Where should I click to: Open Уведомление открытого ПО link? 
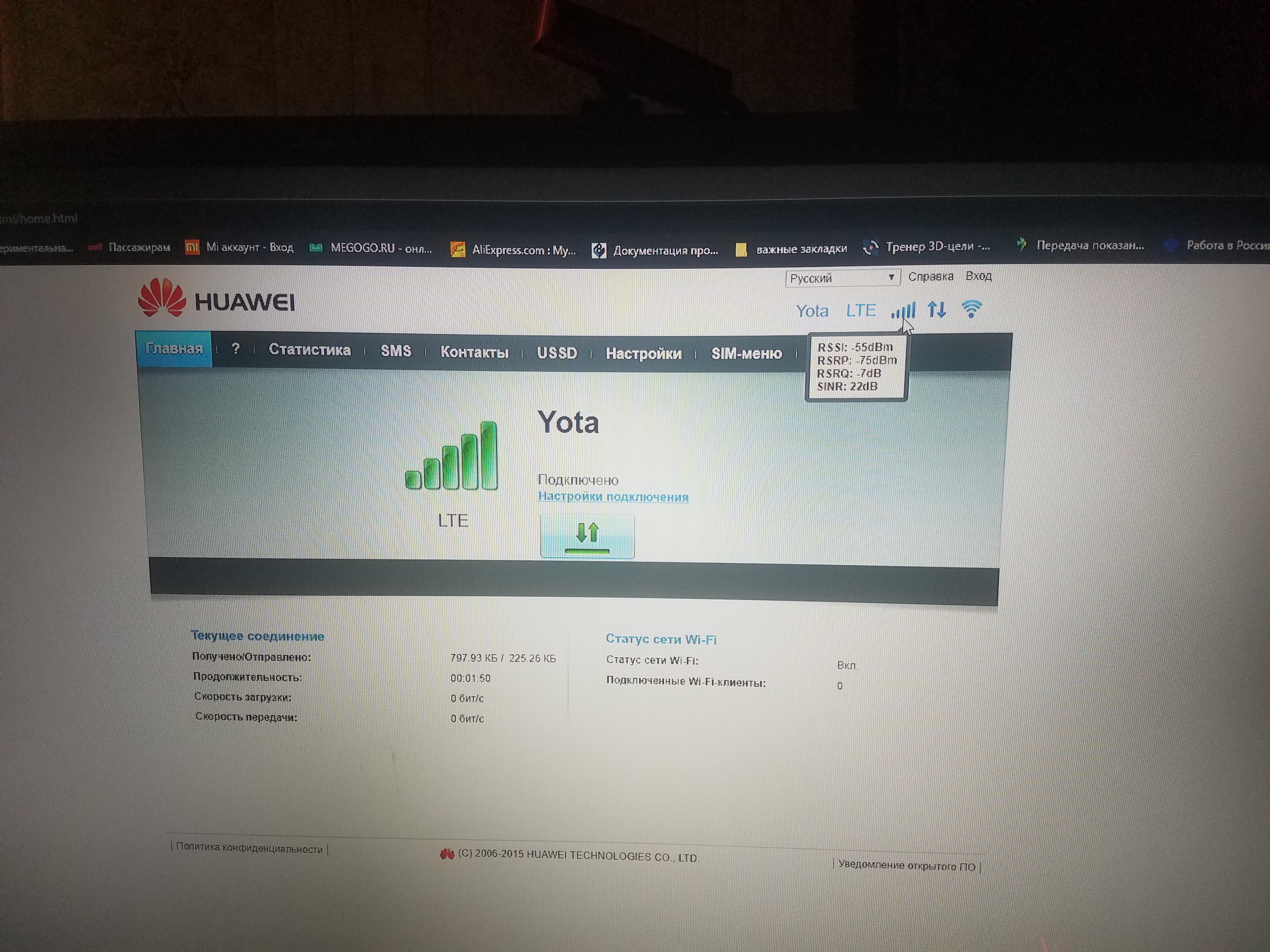point(907,866)
